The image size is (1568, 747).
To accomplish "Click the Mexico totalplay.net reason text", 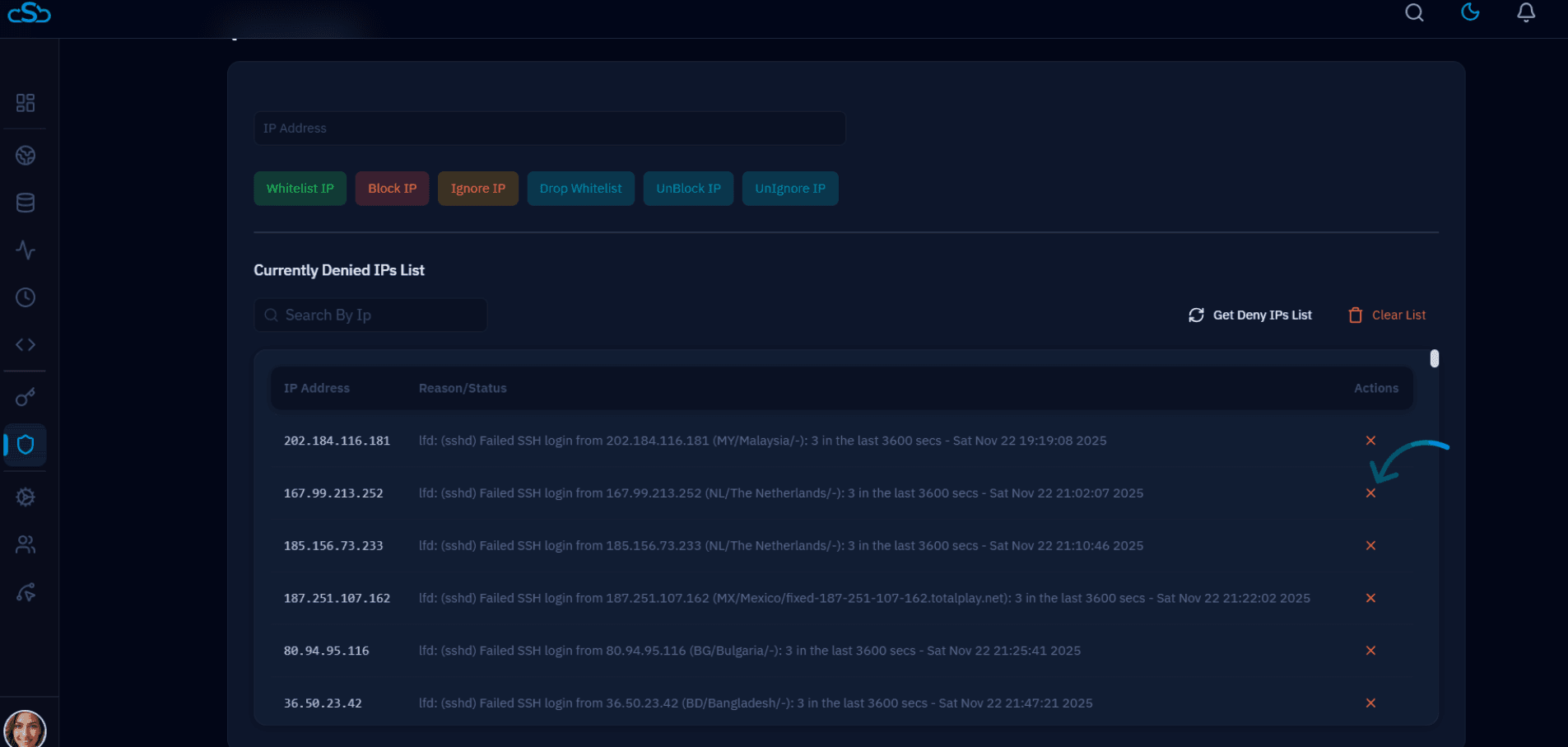I will click(x=864, y=598).
